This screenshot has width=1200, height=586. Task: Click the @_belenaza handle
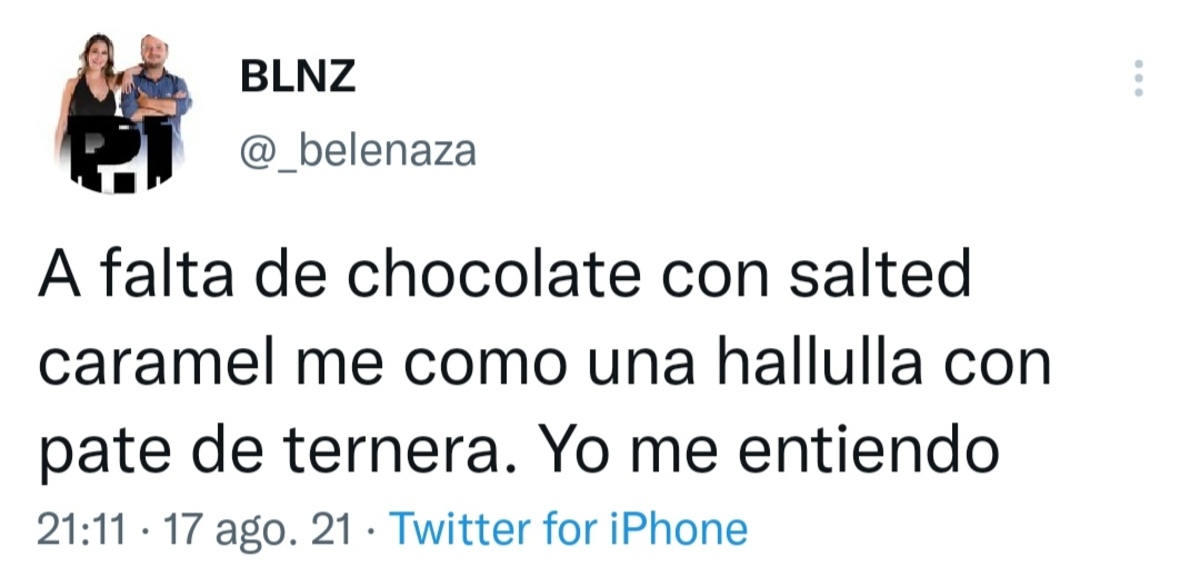(x=358, y=152)
